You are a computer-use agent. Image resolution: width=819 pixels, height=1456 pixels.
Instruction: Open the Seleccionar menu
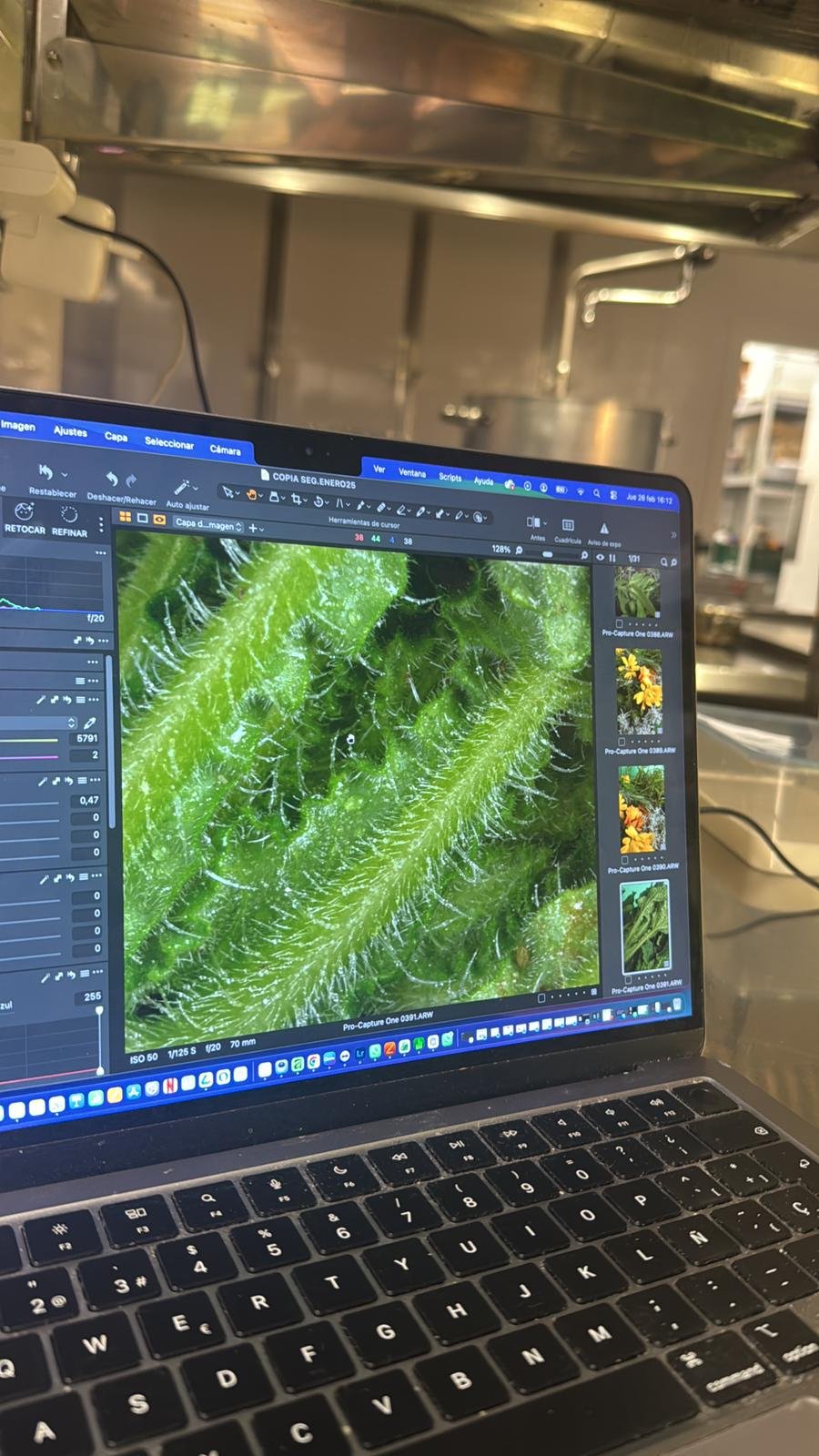(169, 443)
